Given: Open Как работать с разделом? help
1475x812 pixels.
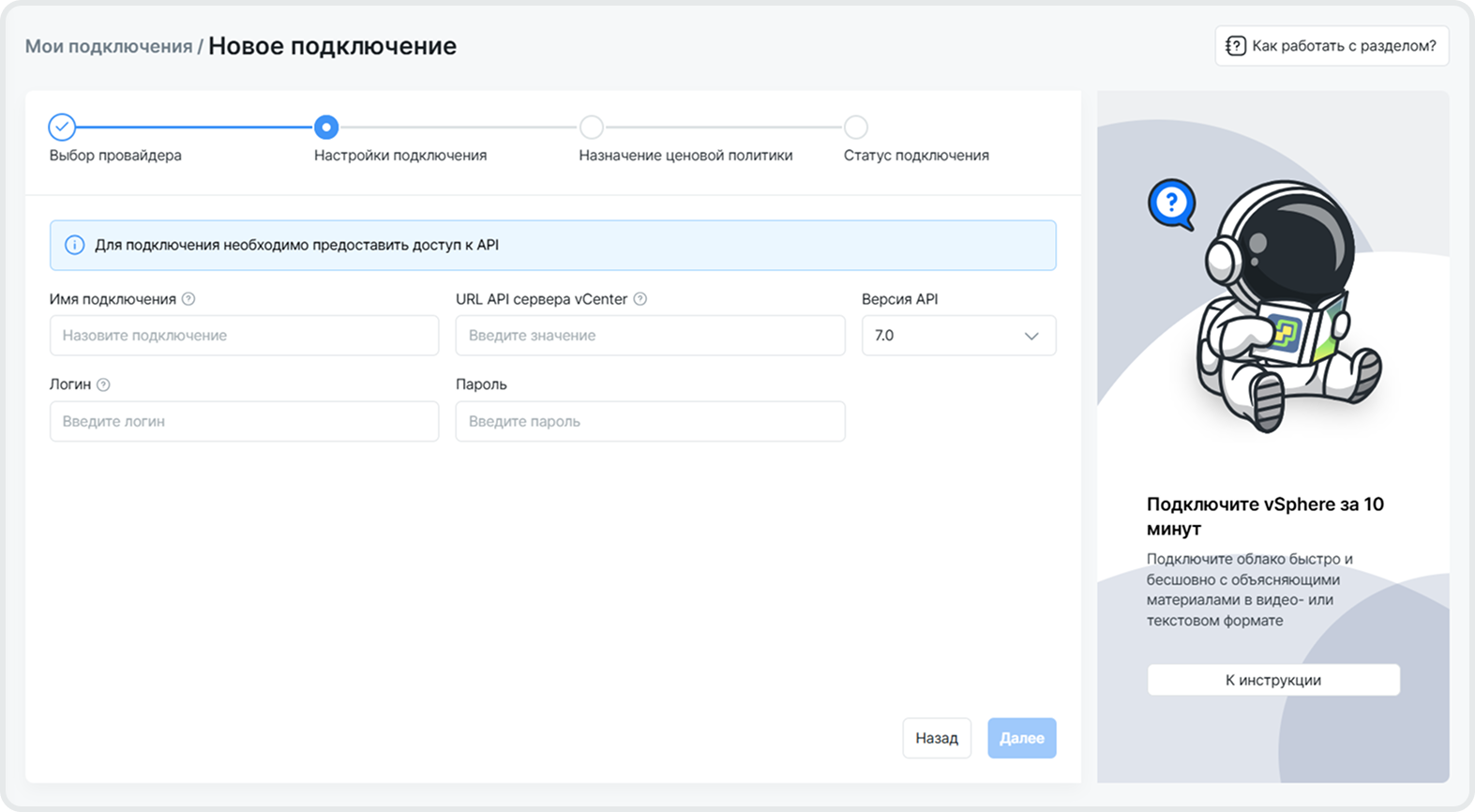Looking at the screenshot, I should tap(1332, 46).
